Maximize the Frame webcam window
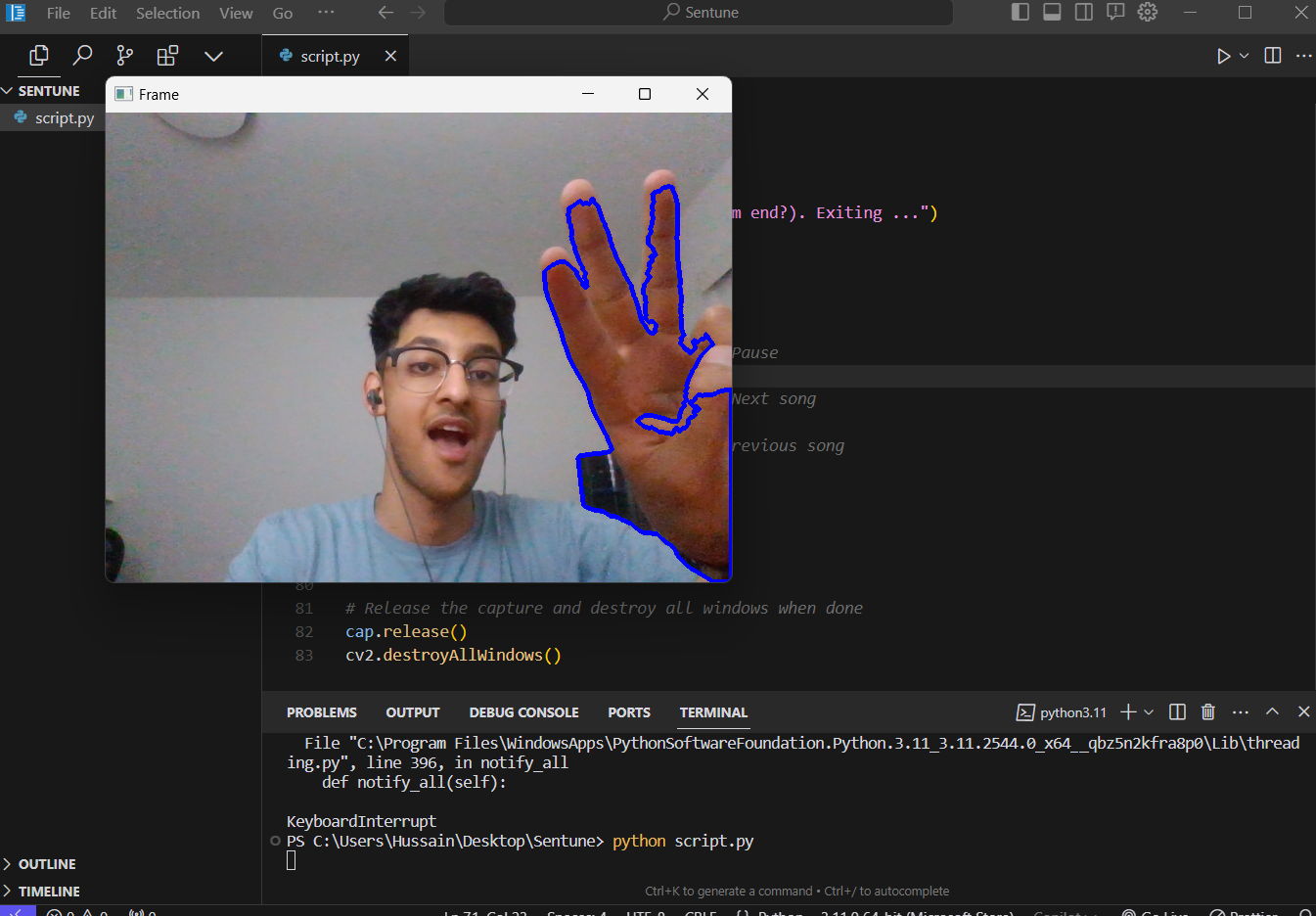 [645, 94]
